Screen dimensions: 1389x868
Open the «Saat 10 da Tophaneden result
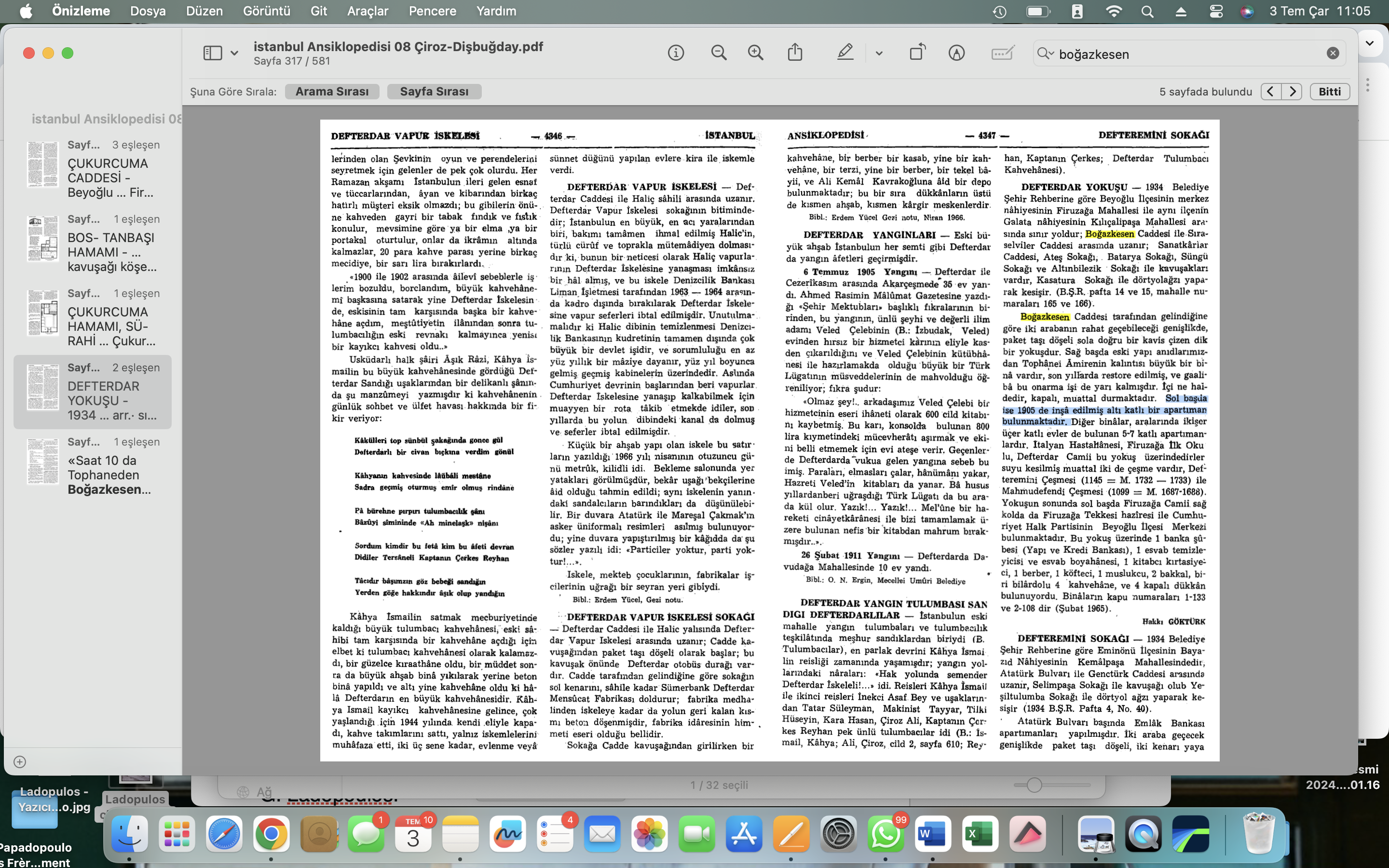pyautogui.click(x=93, y=466)
